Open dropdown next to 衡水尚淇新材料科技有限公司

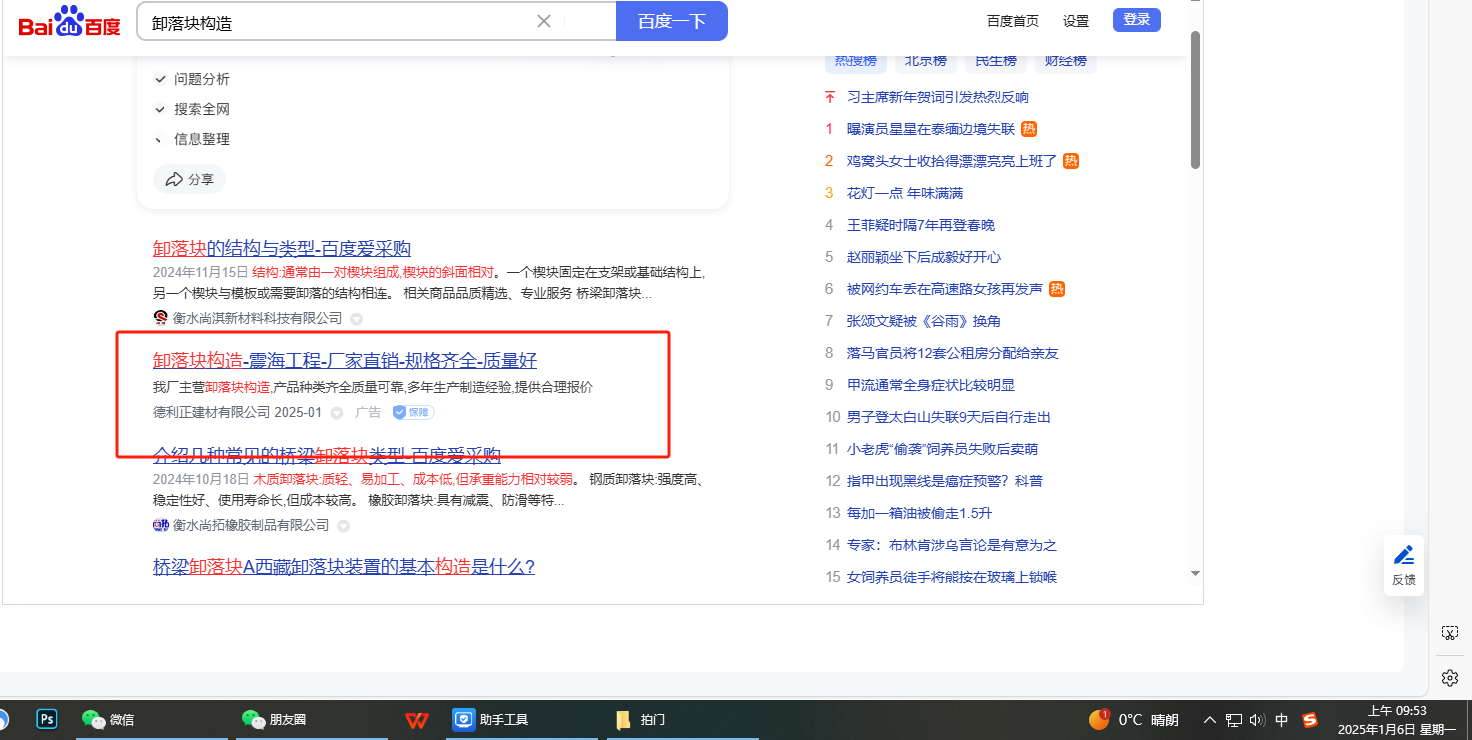click(x=356, y=318)
